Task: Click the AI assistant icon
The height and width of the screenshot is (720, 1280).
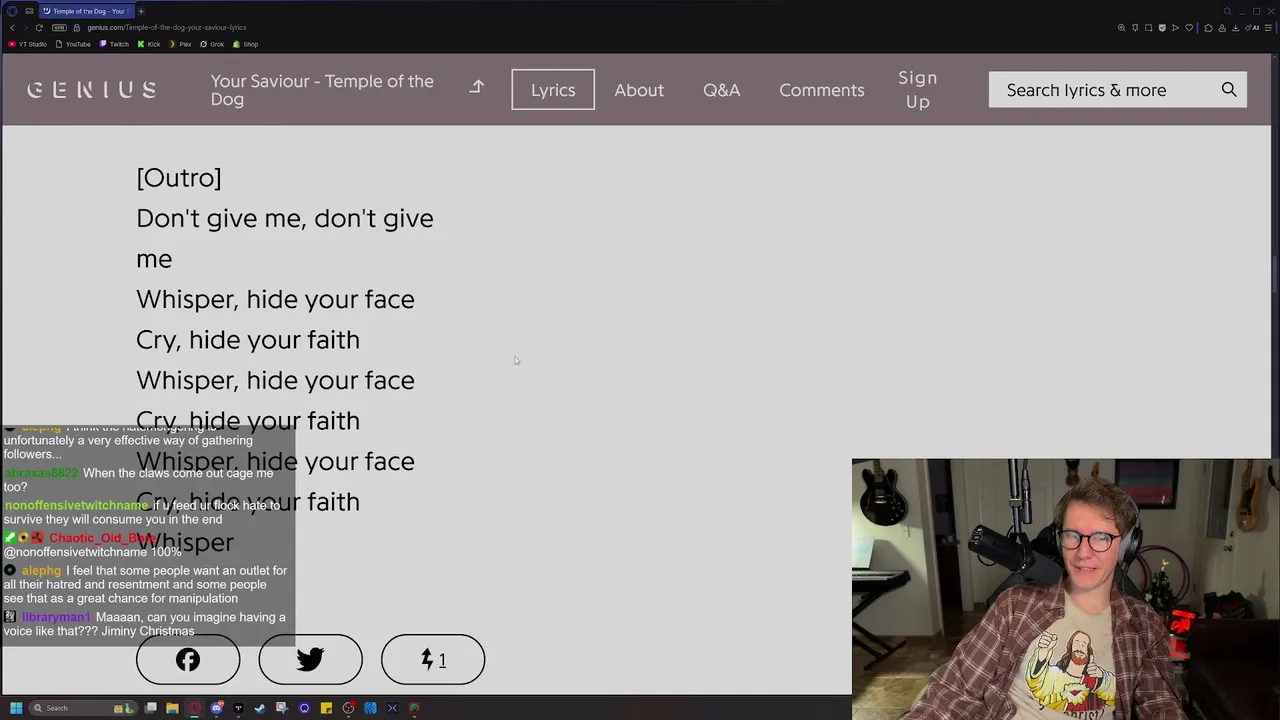Action: coord(1252,27)
